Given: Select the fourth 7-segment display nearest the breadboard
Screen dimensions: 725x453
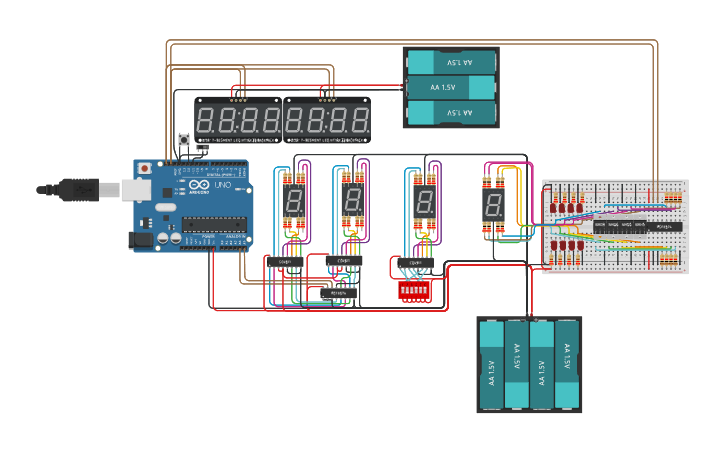Looking at the screenshot, I should [x=493, y=204].
